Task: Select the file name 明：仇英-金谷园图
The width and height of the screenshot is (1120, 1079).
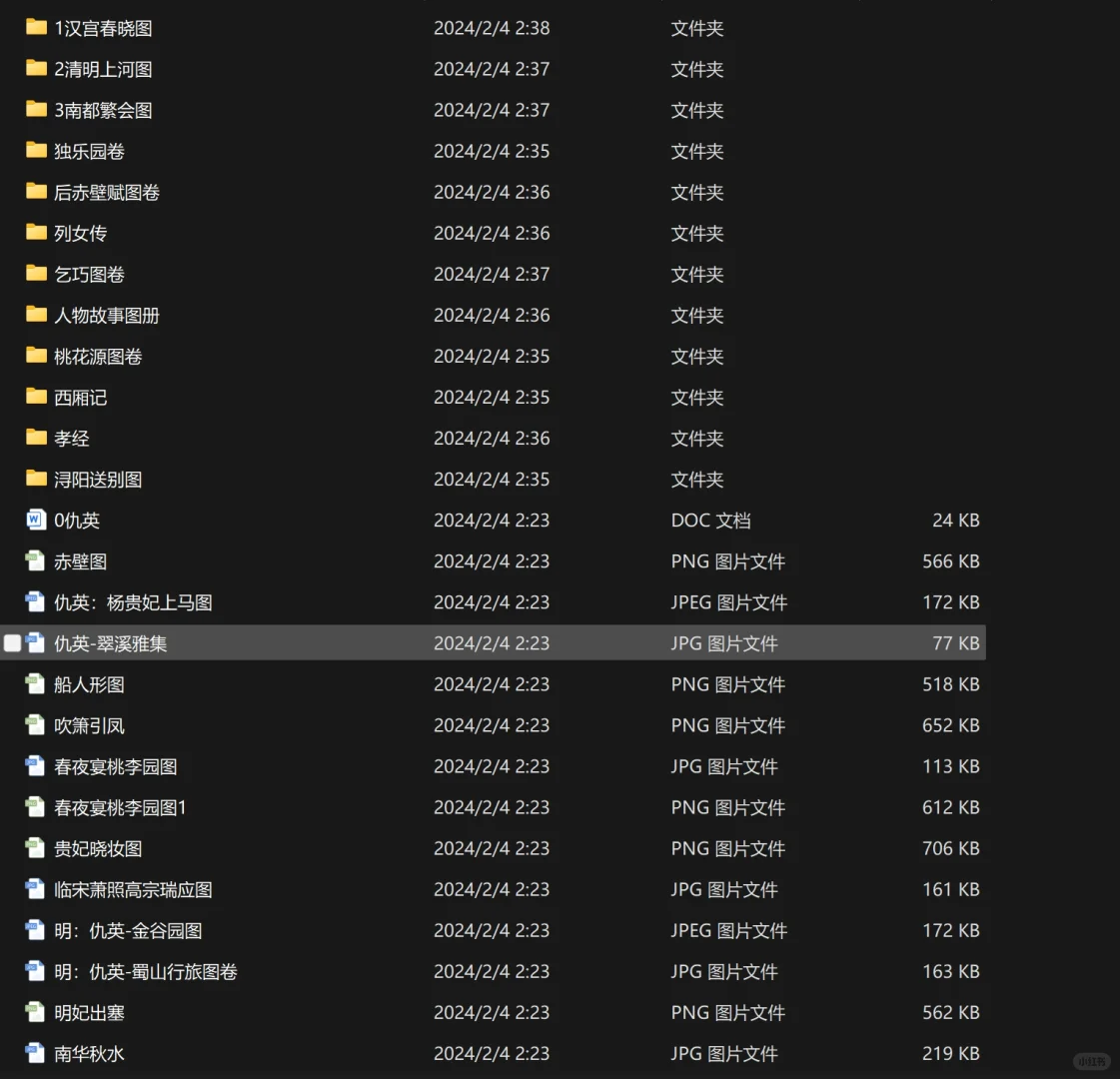Action: [129, 930]
